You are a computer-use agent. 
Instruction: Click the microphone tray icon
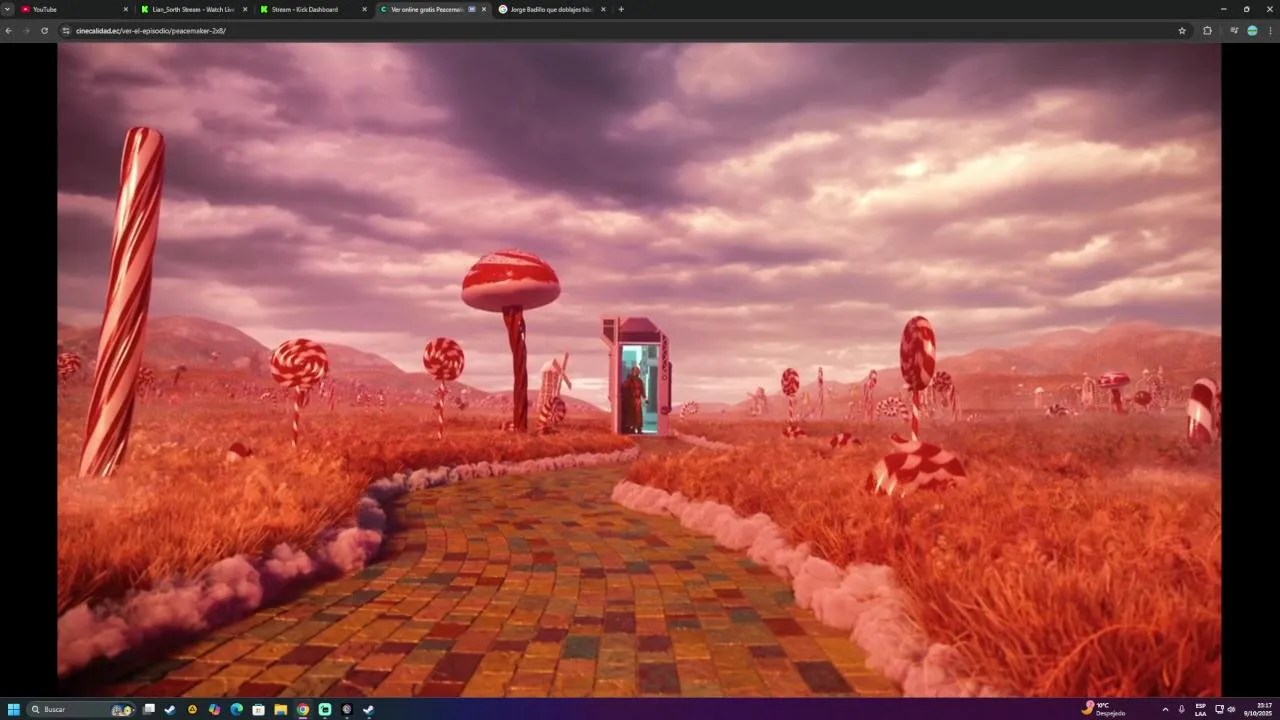1182,709
